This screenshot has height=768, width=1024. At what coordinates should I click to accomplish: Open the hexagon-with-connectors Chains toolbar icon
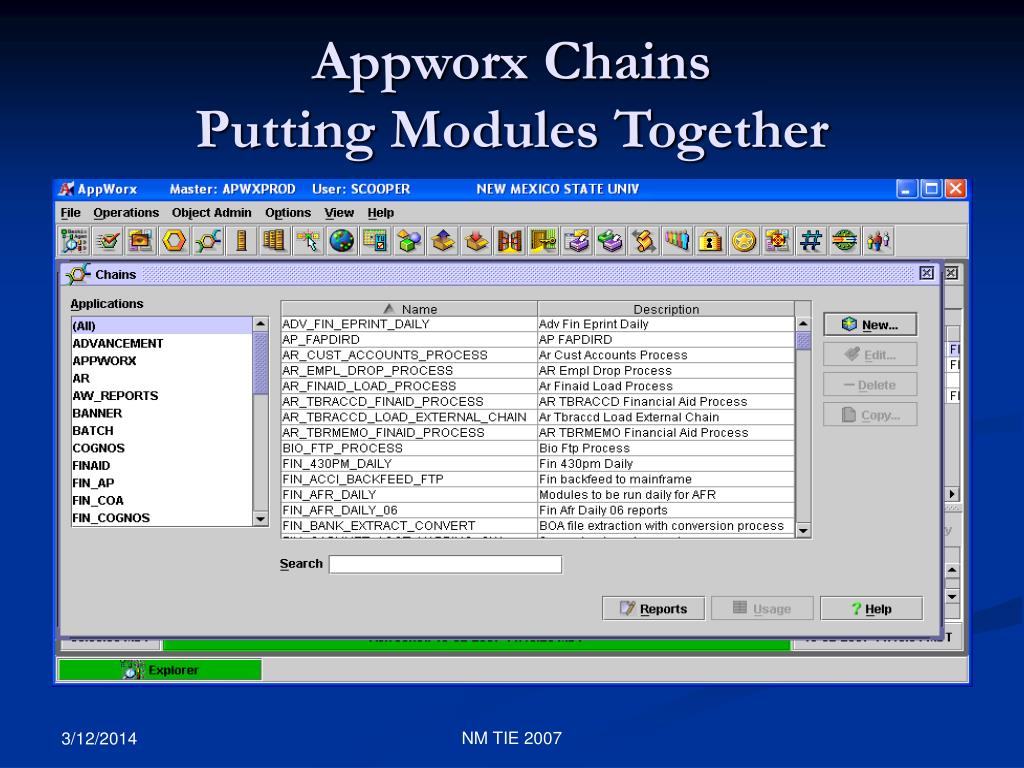click(208, 241)
